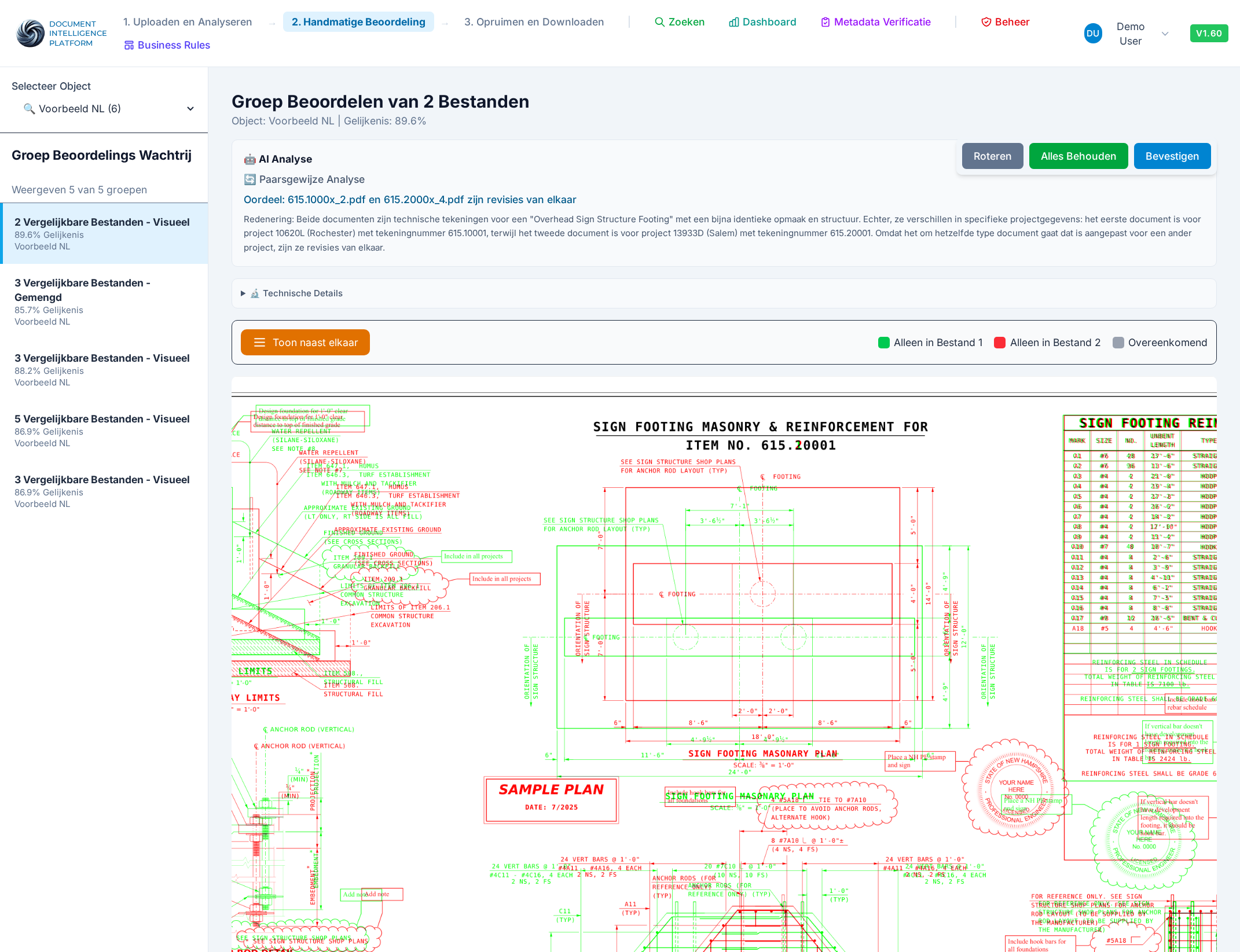Go to step 1 Uploaden en Analyseren
This screenshot has height=952, width=1240.
(188, 22)
